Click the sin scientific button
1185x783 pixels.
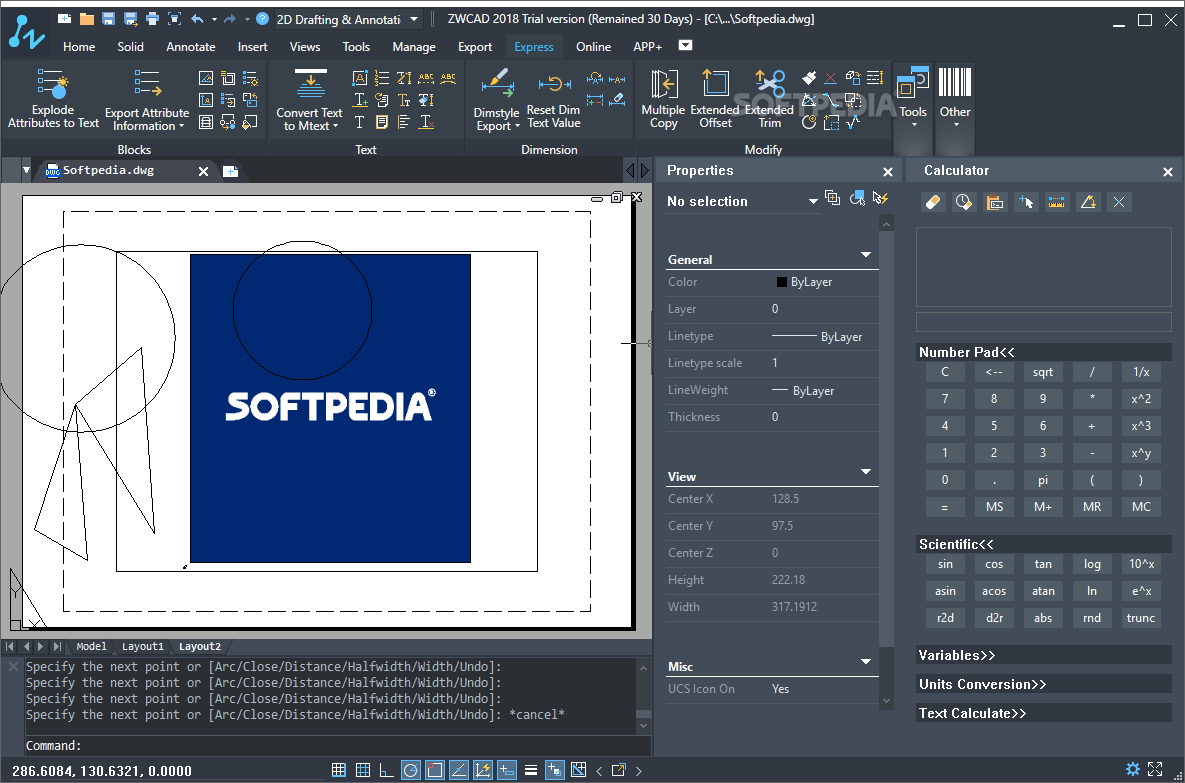point(945,564)
